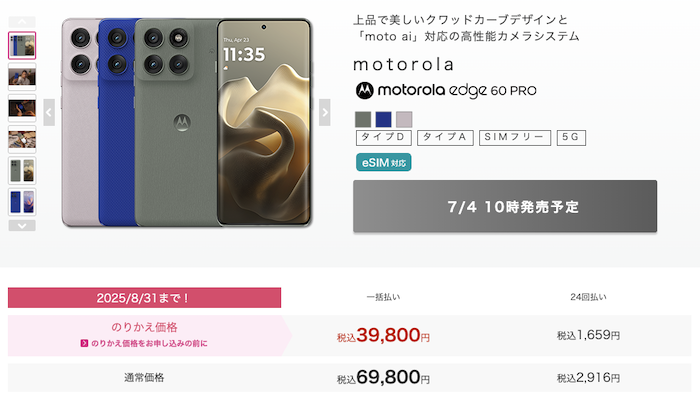The width and height of the screenshot is (700, 399).
Task: Select the first three-phones thumbnail
Action: pyautogui.click(x=22, y=46)
